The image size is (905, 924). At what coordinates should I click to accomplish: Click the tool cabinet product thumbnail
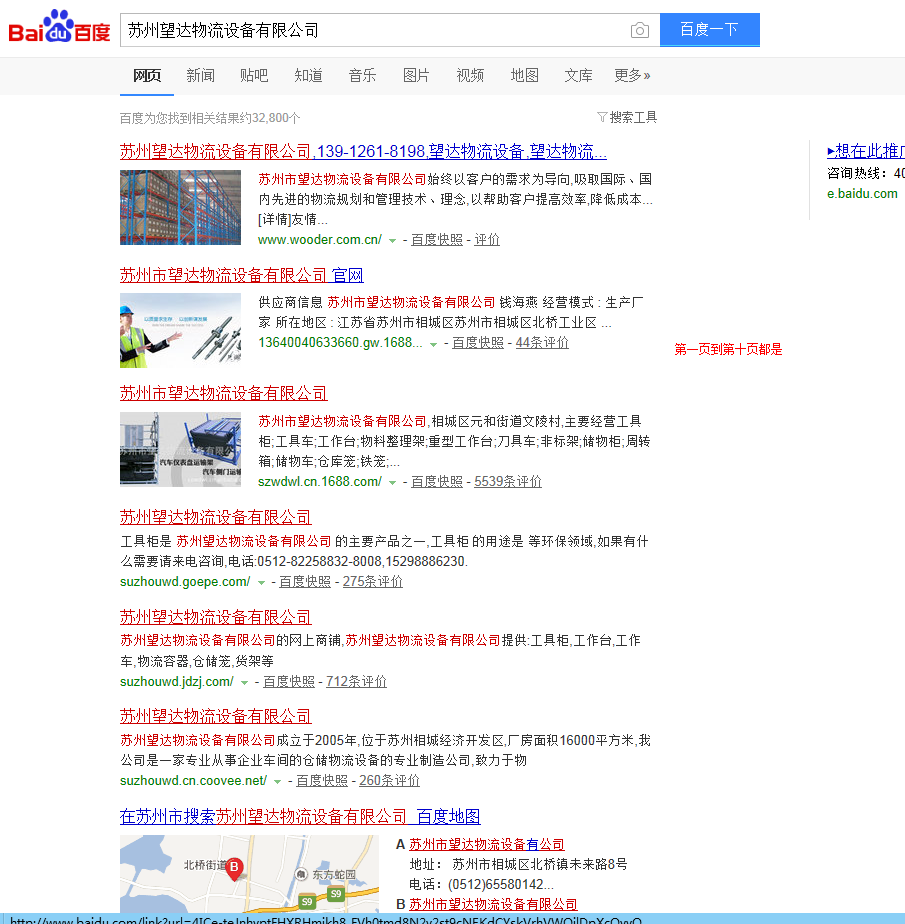coord(180,449)
